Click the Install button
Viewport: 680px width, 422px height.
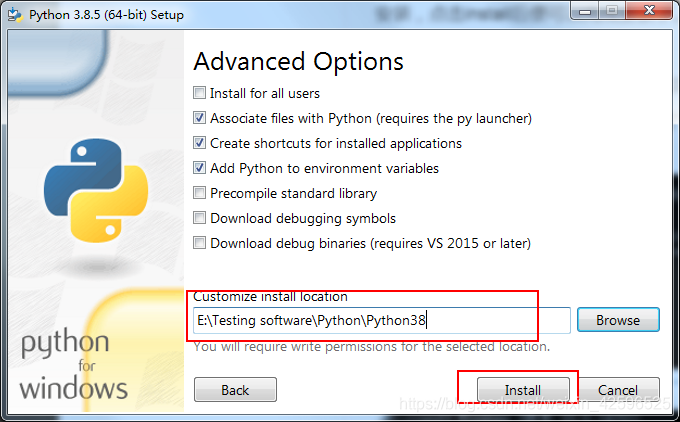[x=523, y=389]
